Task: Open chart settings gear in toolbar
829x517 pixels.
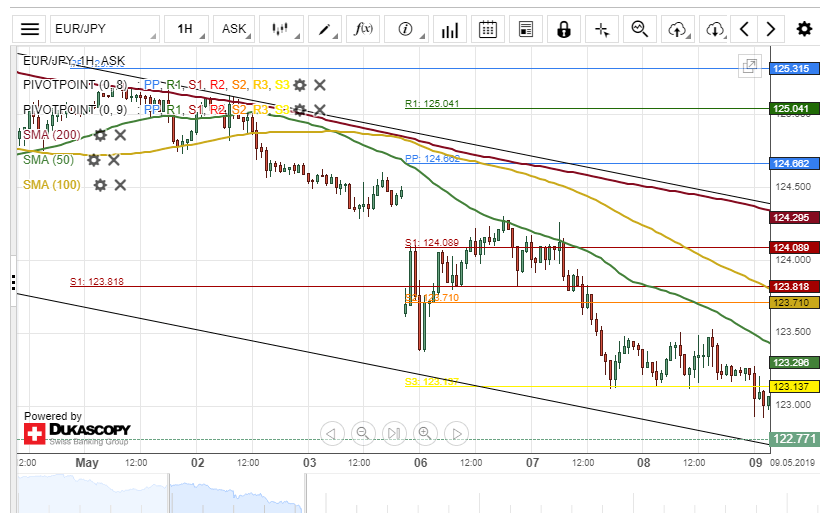Action: tap(804, 29)
